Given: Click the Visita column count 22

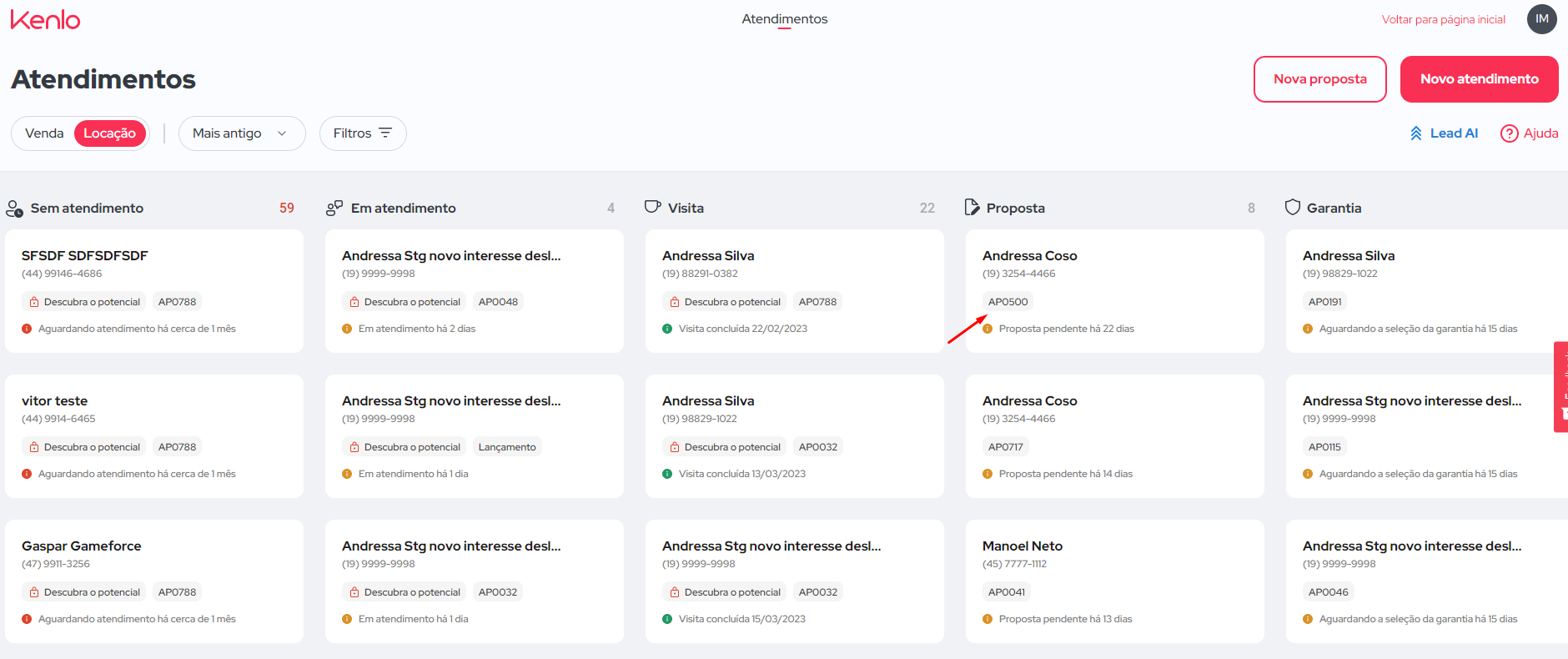Looking at the screenshot, I should coord(927,208).
